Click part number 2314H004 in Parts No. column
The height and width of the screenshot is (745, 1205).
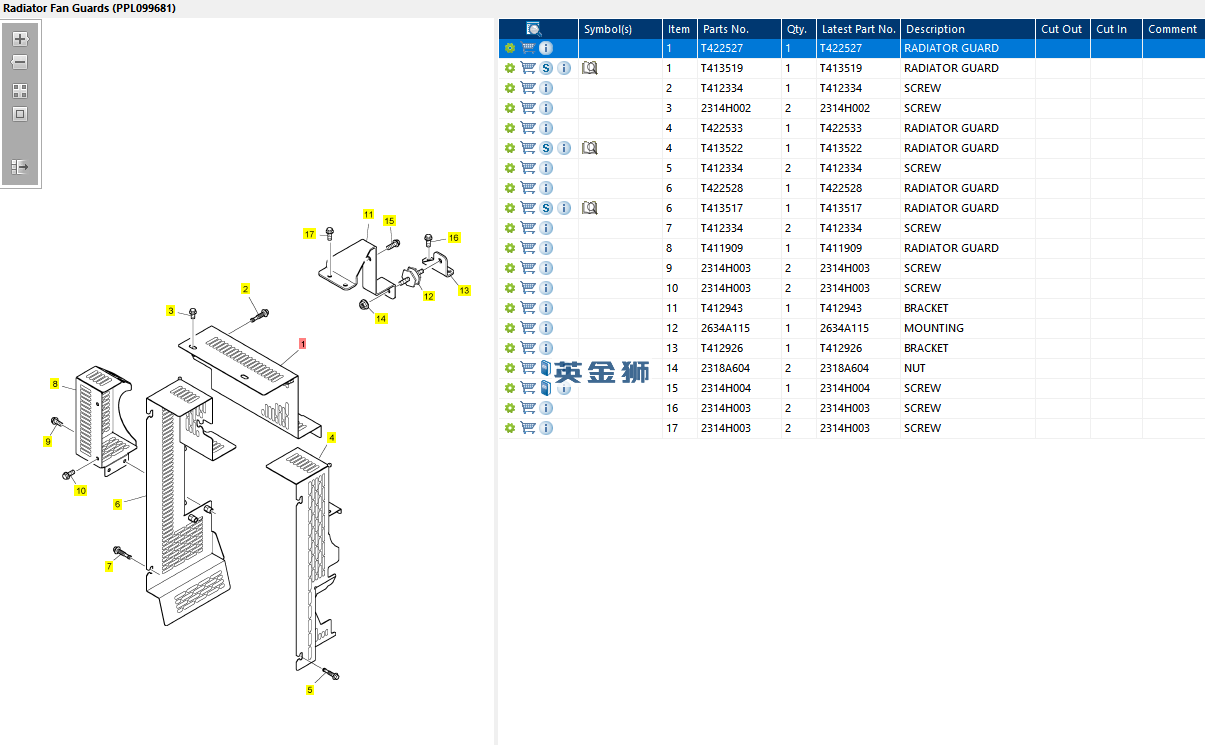725,388
